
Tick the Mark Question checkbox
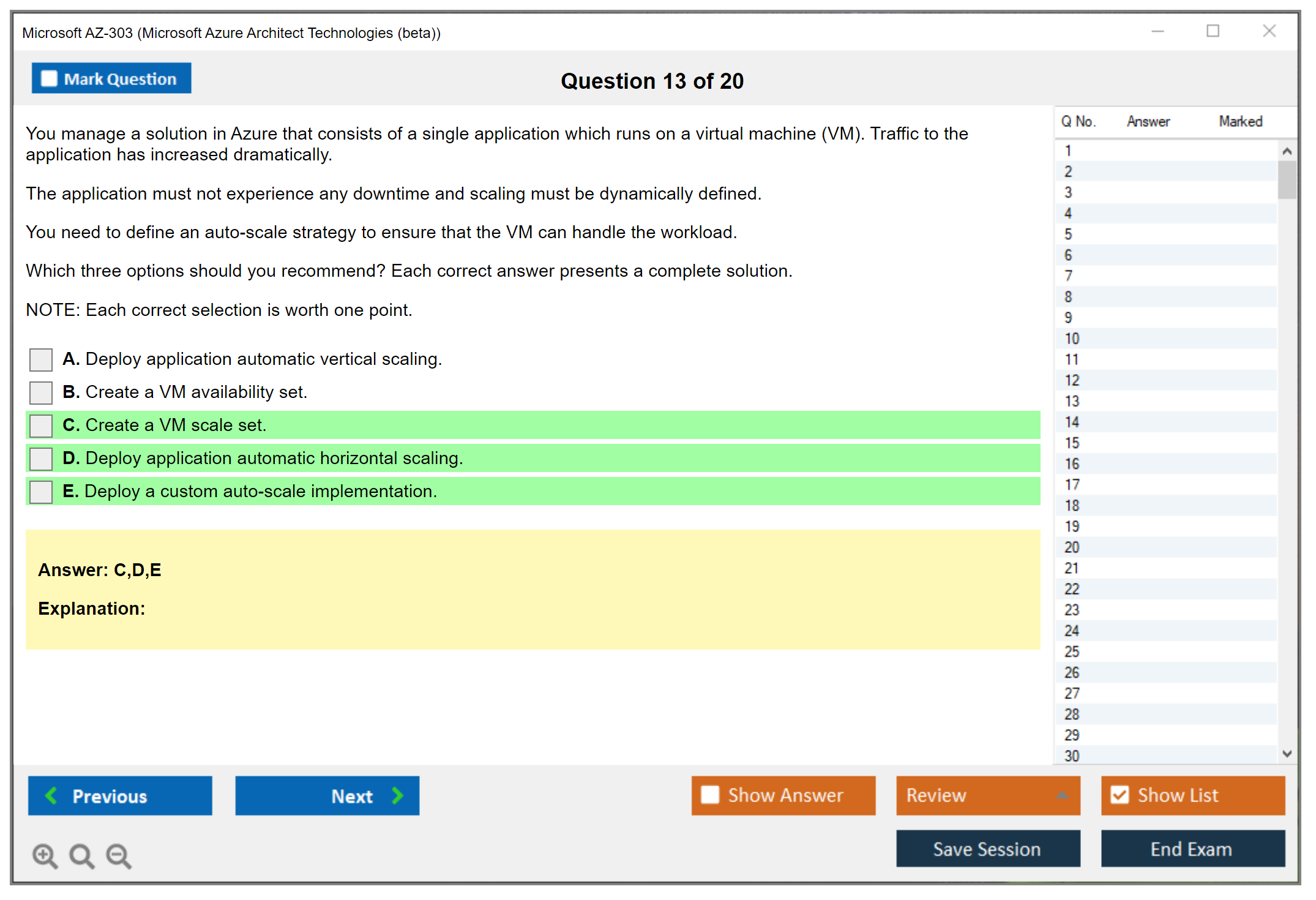tap(49, 78)
